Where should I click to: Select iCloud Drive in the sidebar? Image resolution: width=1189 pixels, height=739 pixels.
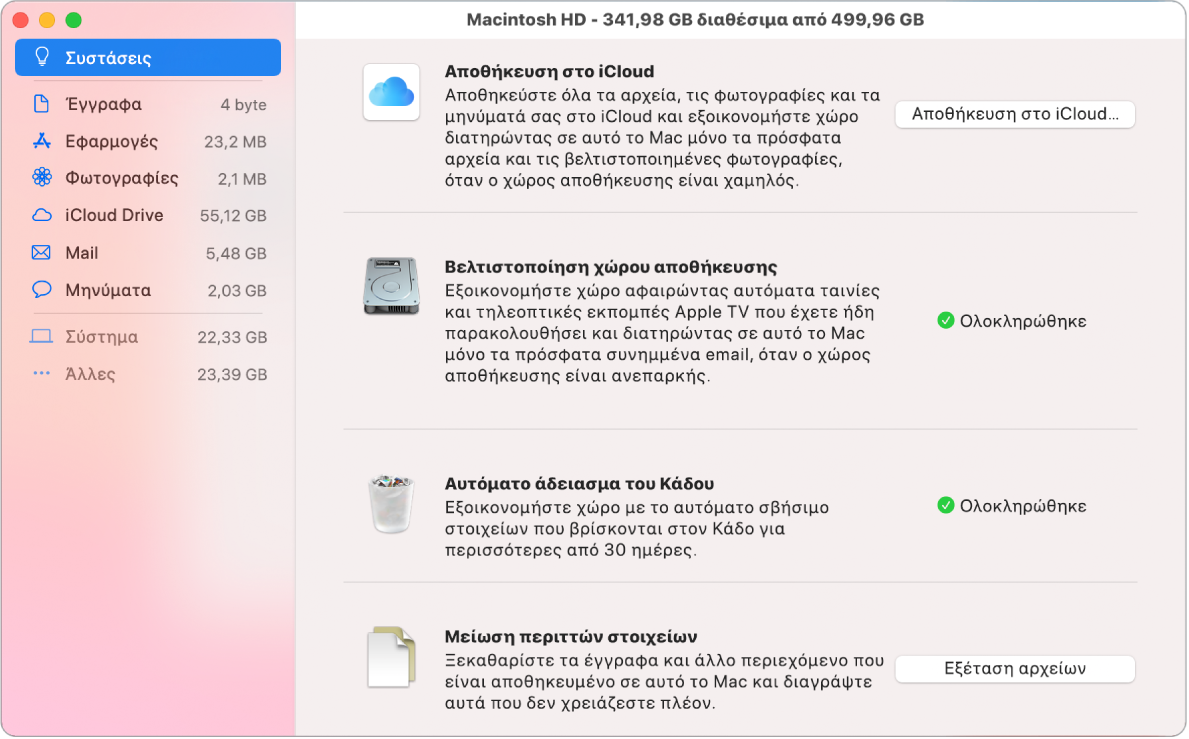114,215
